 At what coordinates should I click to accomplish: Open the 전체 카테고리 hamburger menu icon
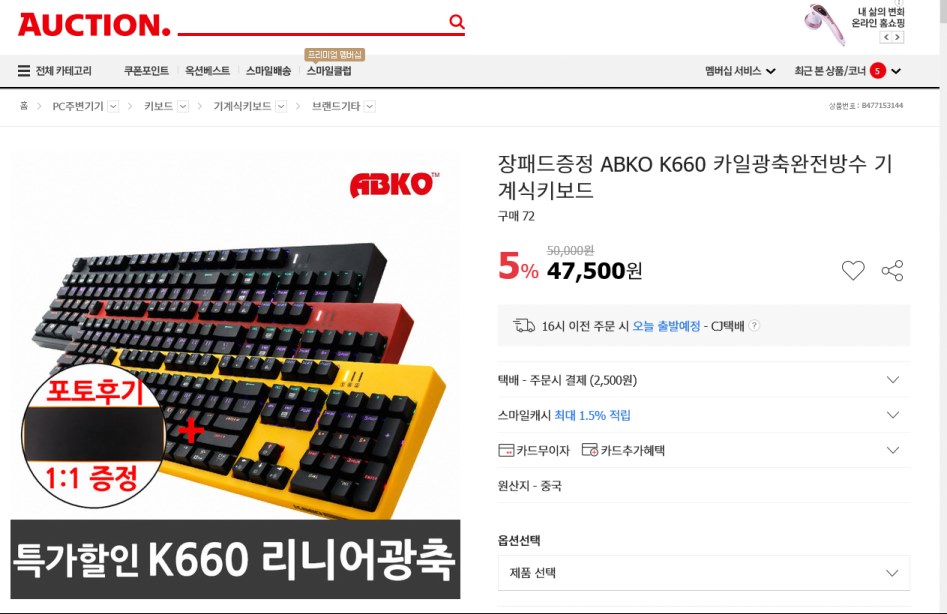point(24,71)
